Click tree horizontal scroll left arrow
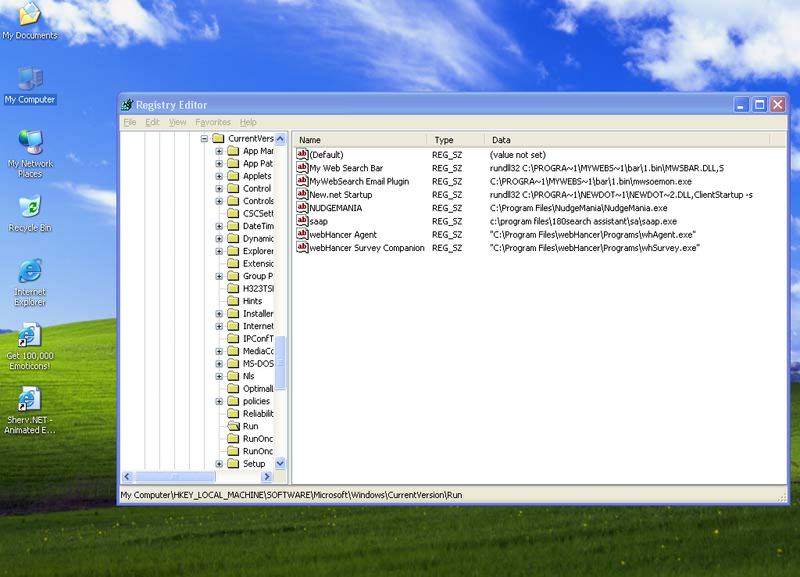Image resolution: width=800 pixels, height=577 pixels. click(128, 476)
